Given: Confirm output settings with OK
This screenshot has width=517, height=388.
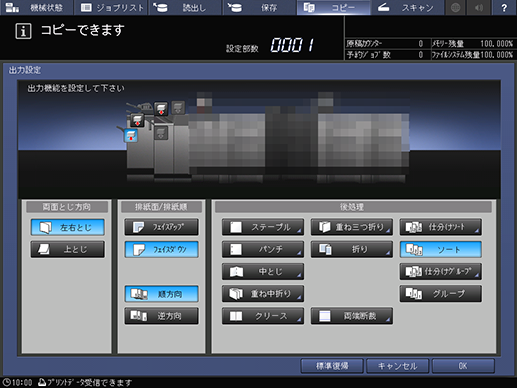Looking at the screenshot, I should pos(463,366).
